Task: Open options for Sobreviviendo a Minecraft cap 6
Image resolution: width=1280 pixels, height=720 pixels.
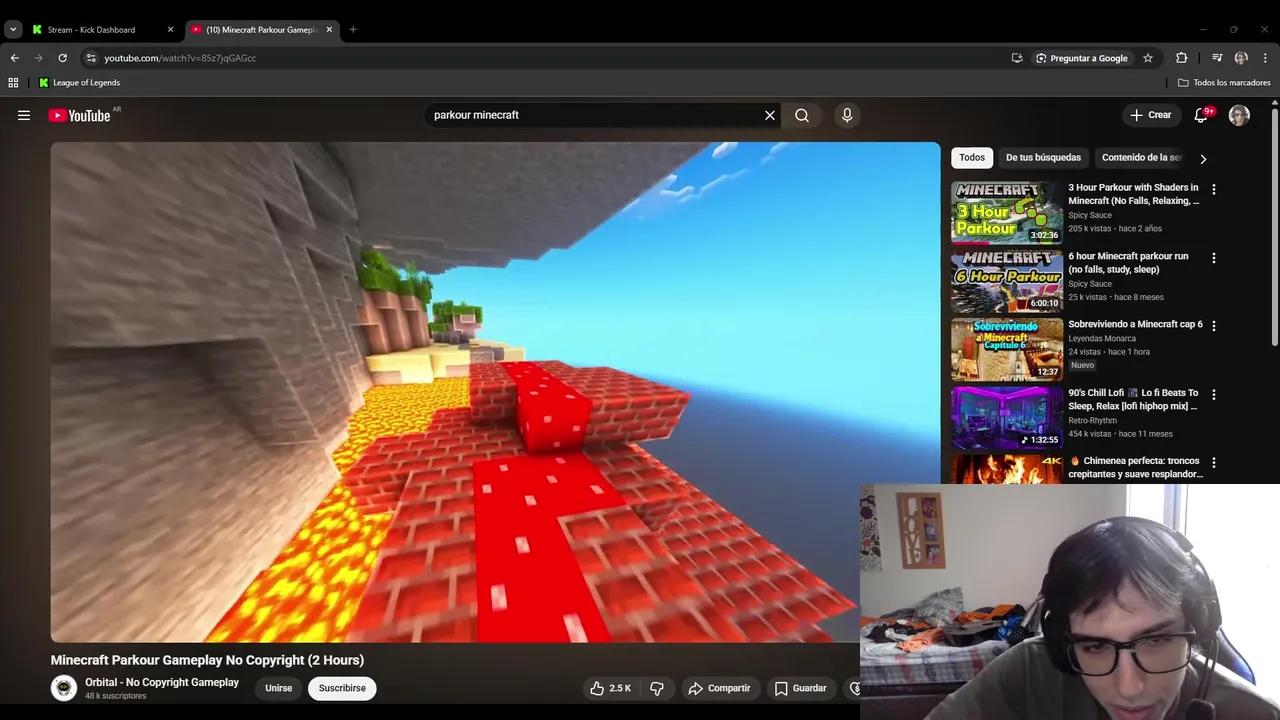Action: click(1214, 326)
